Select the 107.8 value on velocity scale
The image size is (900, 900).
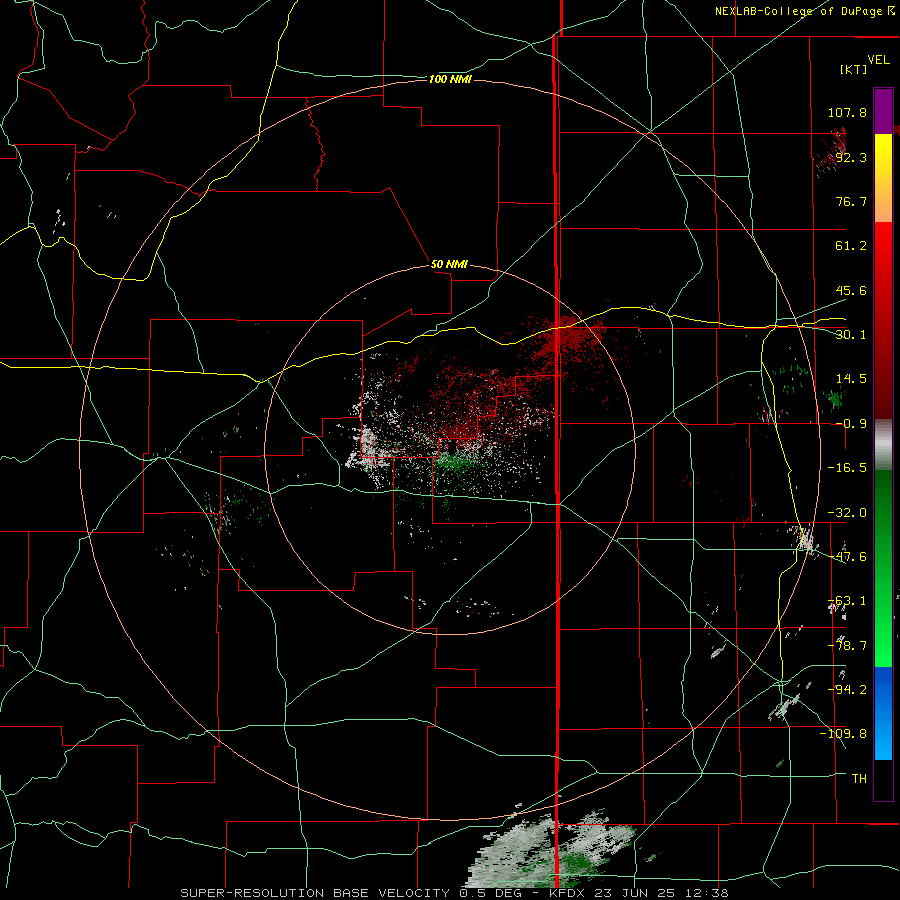pos(847,112)
